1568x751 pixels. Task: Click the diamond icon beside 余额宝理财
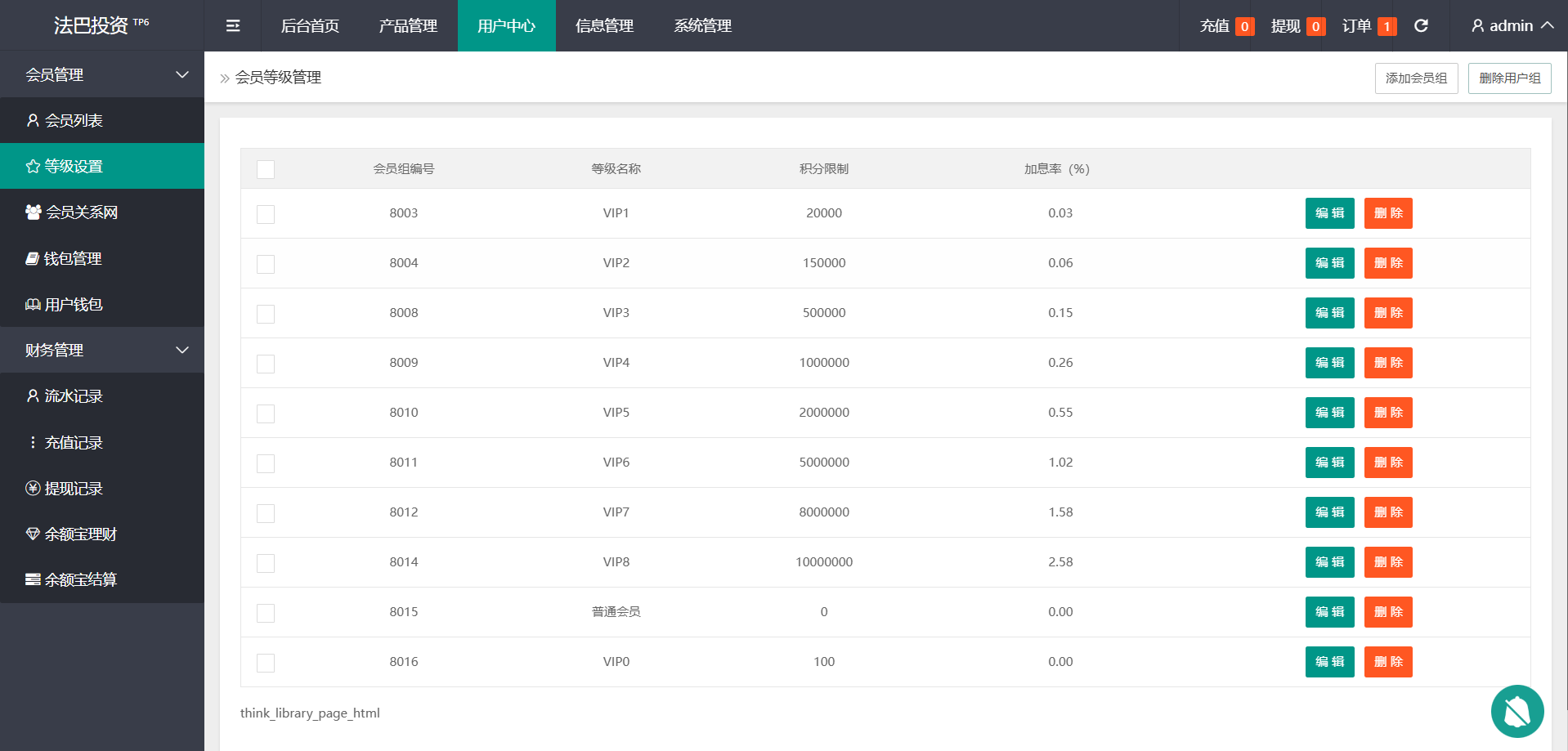click(x=33, y=534)
